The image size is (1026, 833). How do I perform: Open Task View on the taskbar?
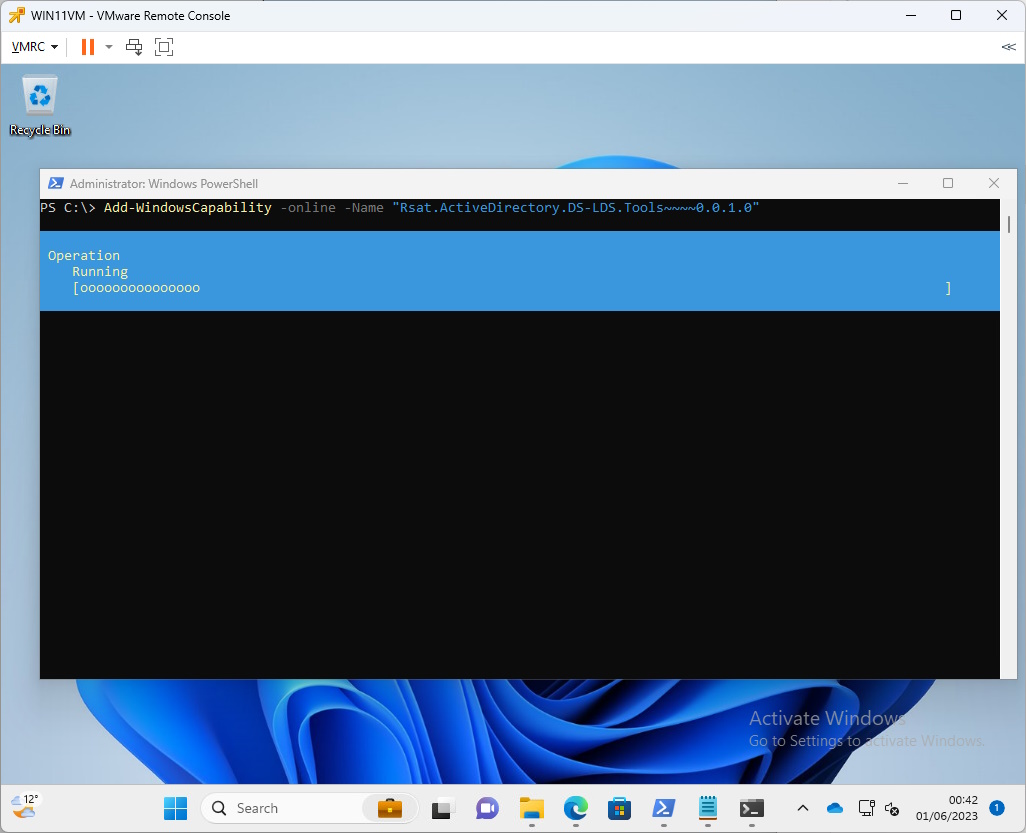443,809
